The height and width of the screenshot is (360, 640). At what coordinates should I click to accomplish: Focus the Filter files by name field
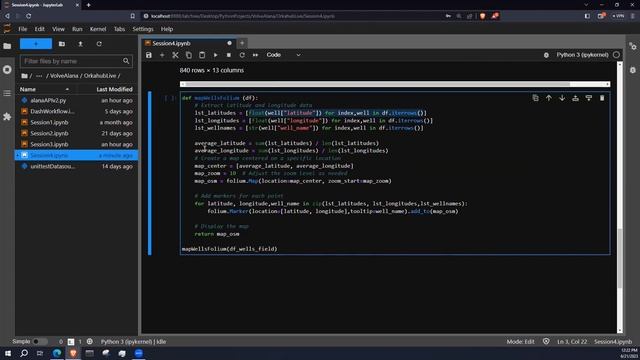coord(76,61)
